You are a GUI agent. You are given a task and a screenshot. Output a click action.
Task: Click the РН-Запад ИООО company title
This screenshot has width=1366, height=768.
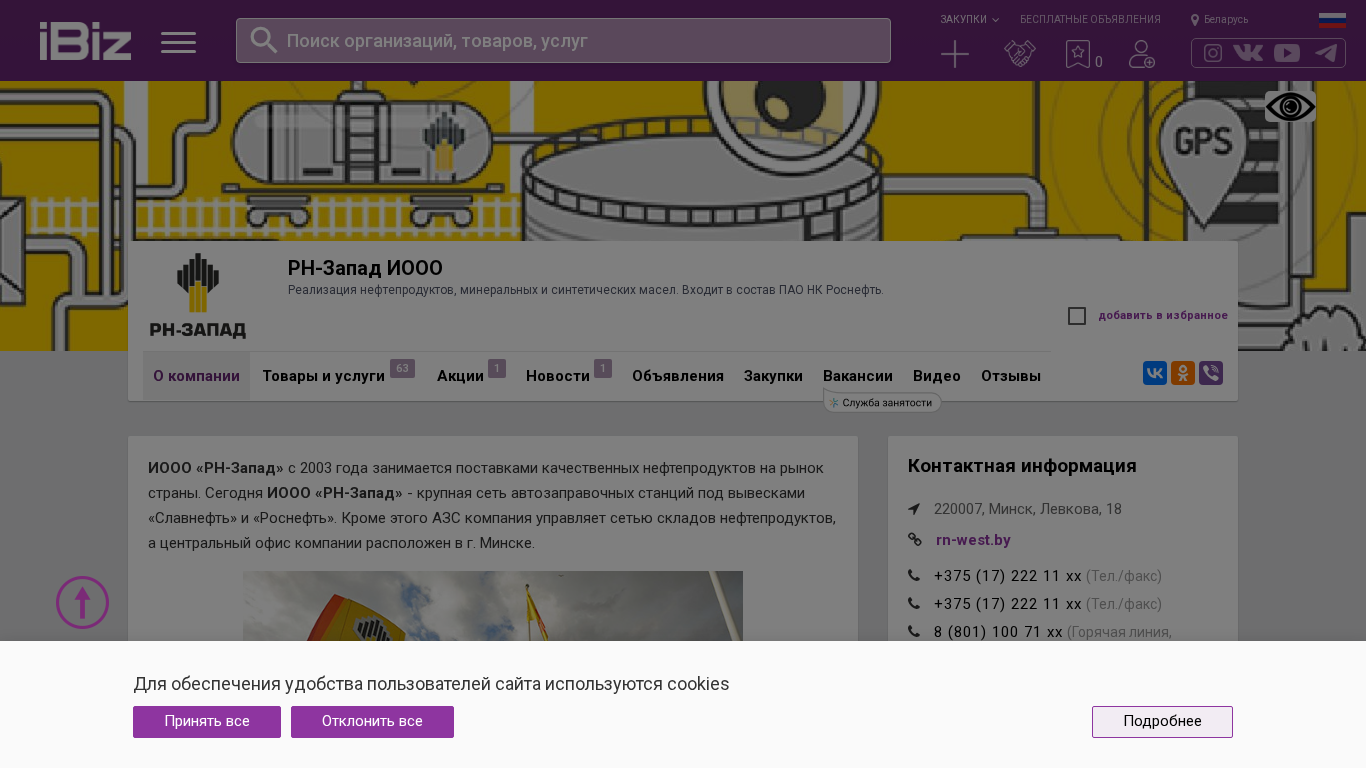[x=365, y=268]
